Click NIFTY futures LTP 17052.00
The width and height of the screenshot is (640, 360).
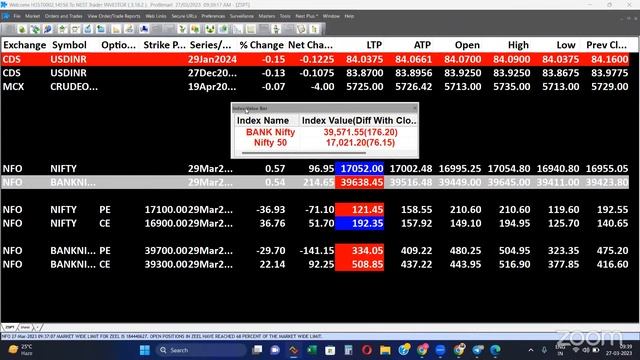pyautogui.click(x=360, y=169)
